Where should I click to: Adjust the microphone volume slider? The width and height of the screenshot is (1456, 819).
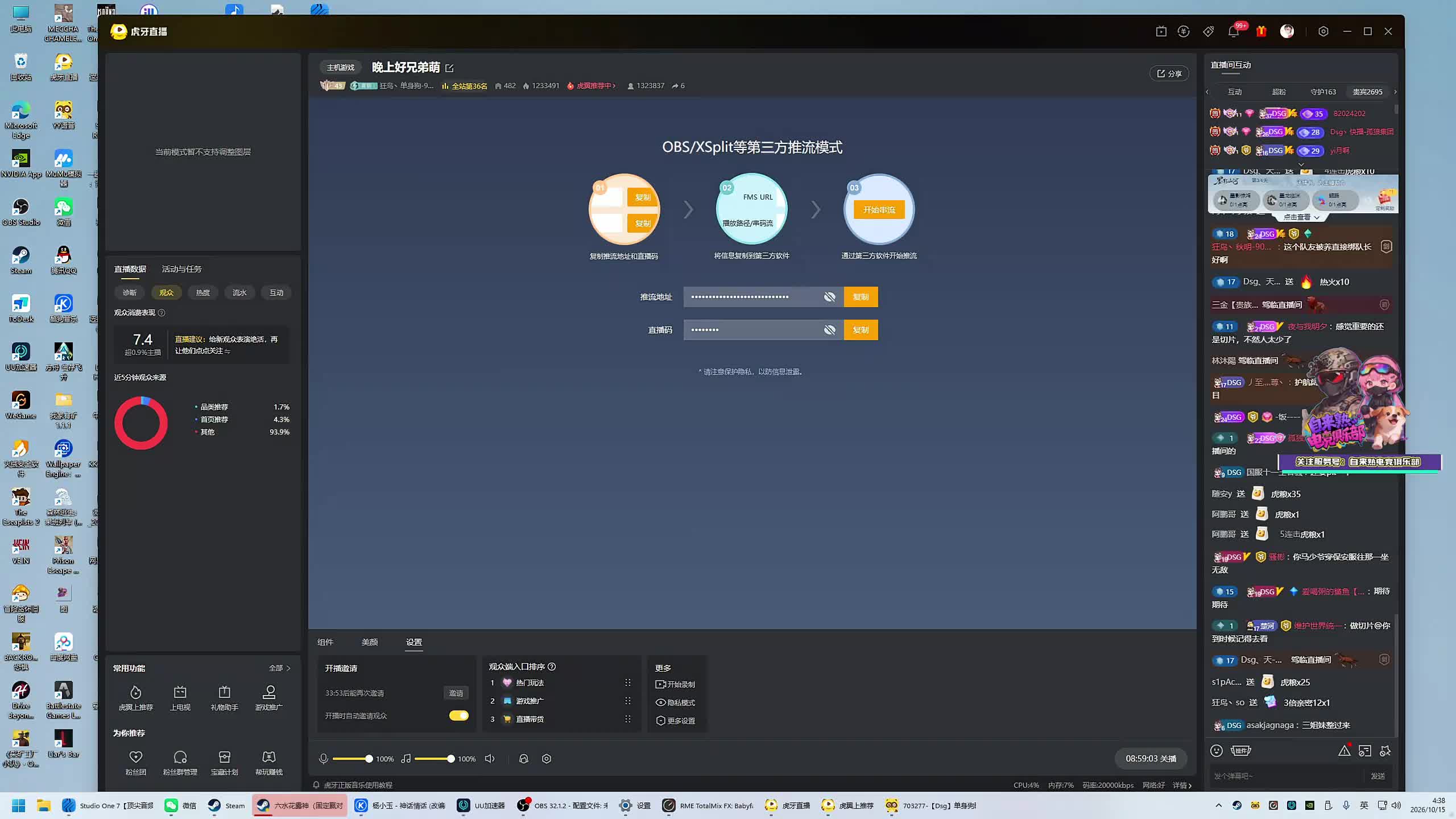pos(353,759)
